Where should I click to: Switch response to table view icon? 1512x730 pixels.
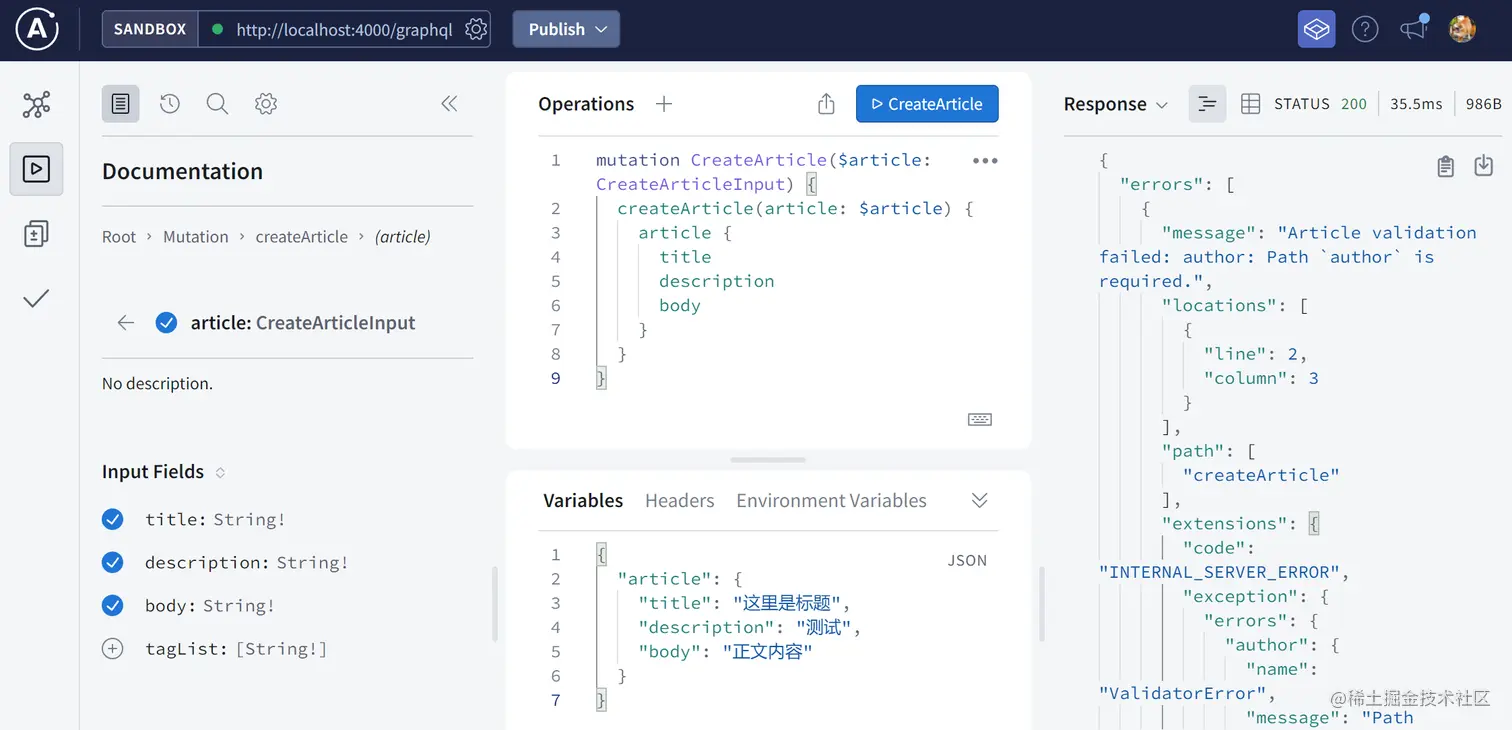click(1250, 104)
